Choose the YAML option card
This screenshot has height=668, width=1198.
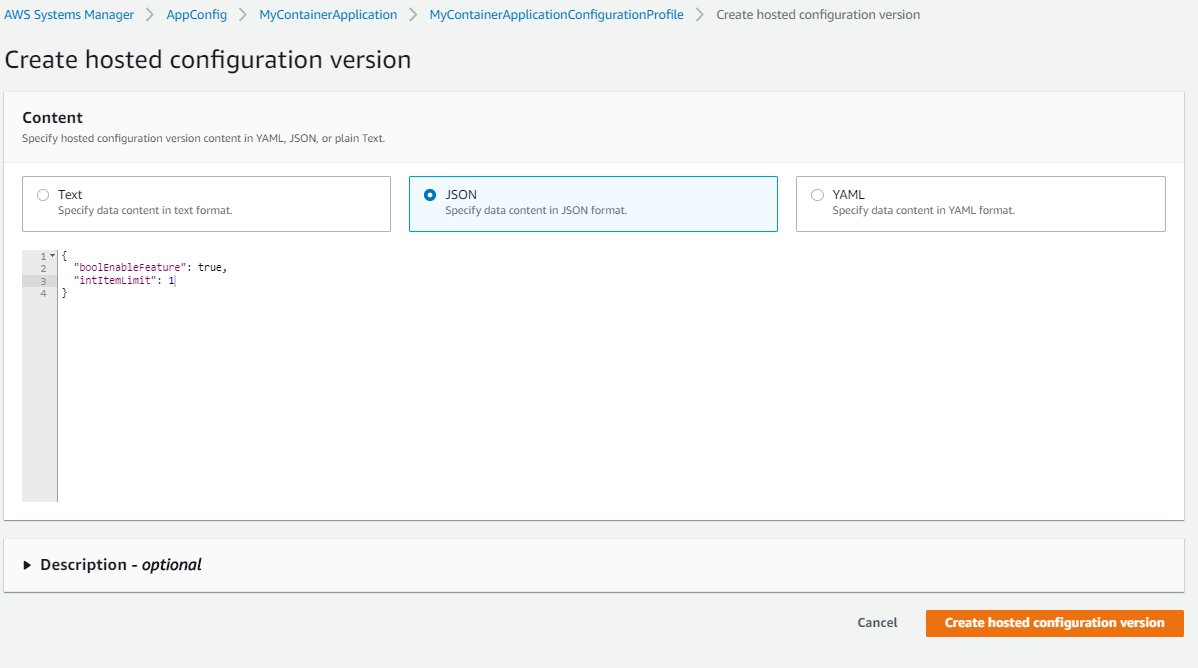pyautogui.click(x=980, y=203)
